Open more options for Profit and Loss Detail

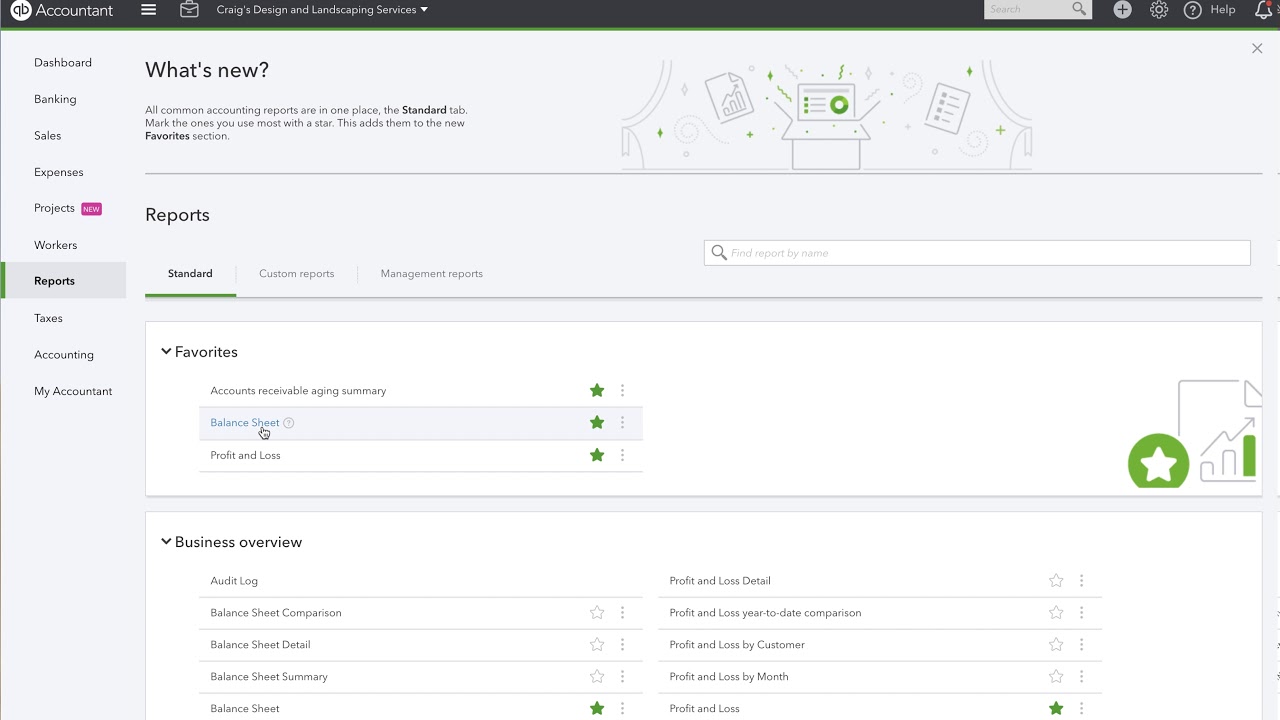pyautogui.click(x=1081, y=581)
